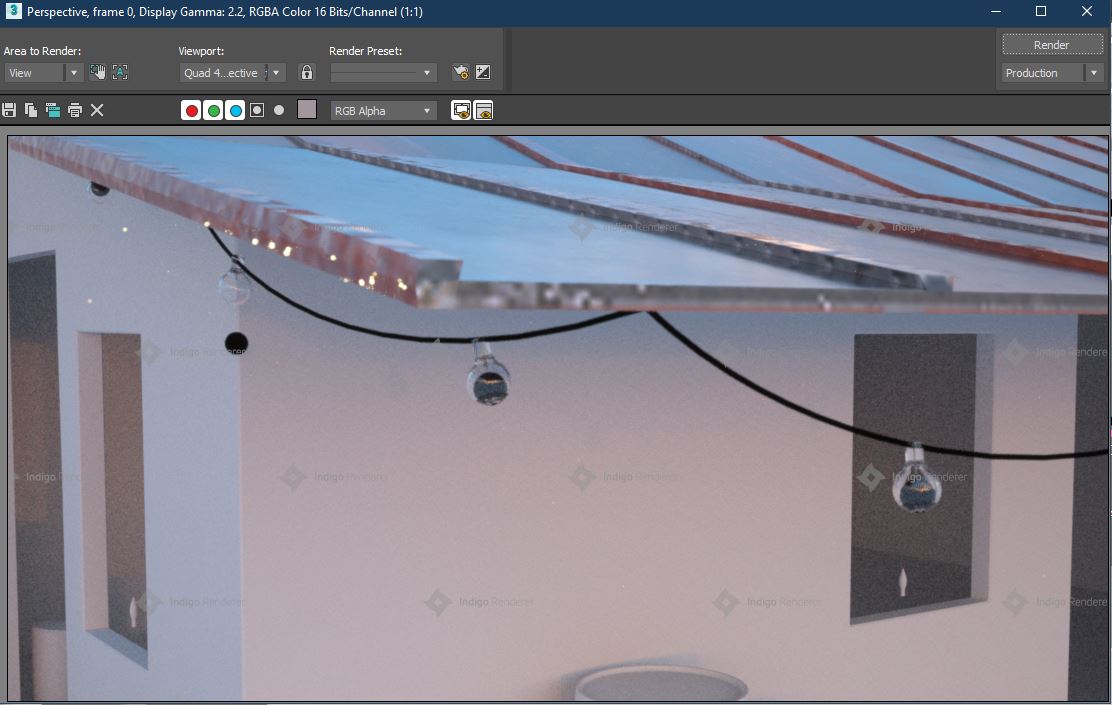
Task: Click the Render button
Action: [1051, 45]
